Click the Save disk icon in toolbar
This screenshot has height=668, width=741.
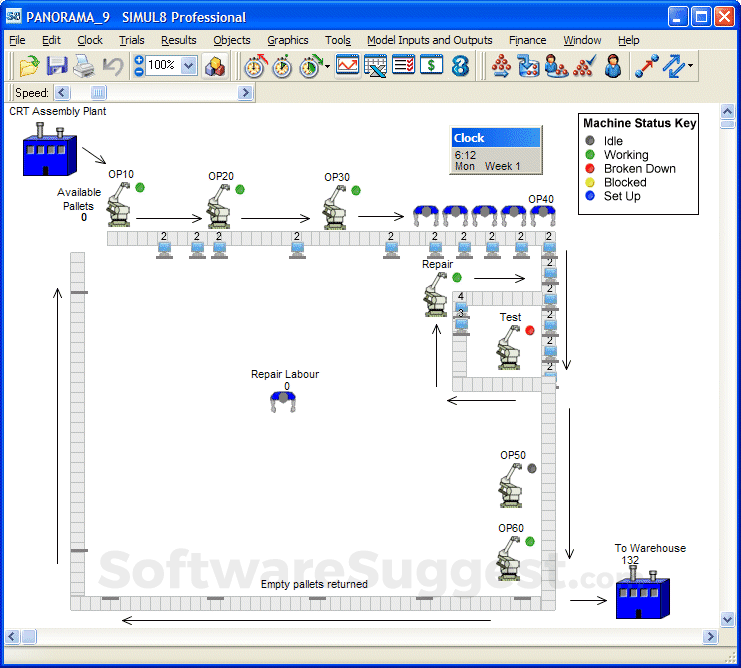click(57, 67)
